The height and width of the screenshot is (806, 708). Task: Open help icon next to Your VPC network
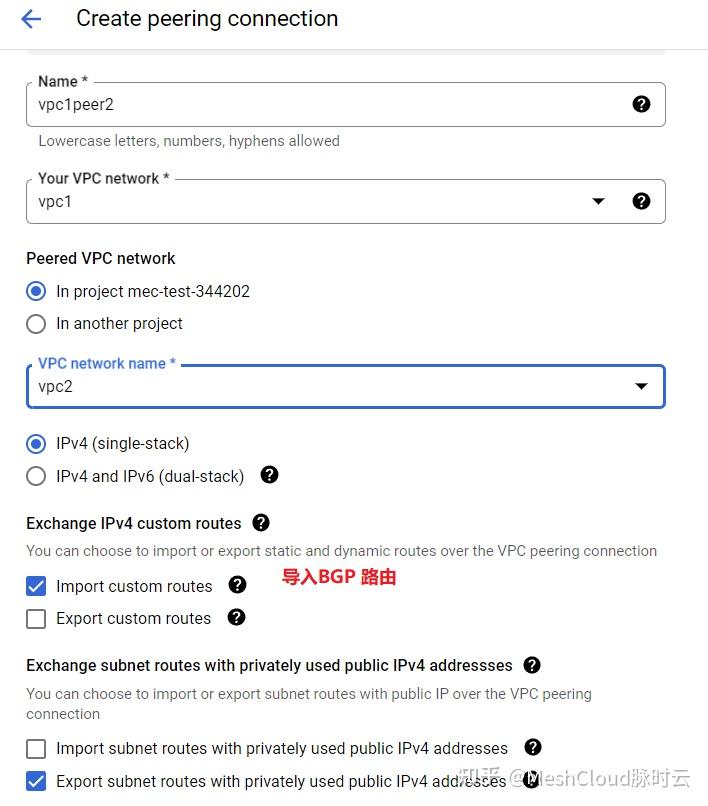641,201
